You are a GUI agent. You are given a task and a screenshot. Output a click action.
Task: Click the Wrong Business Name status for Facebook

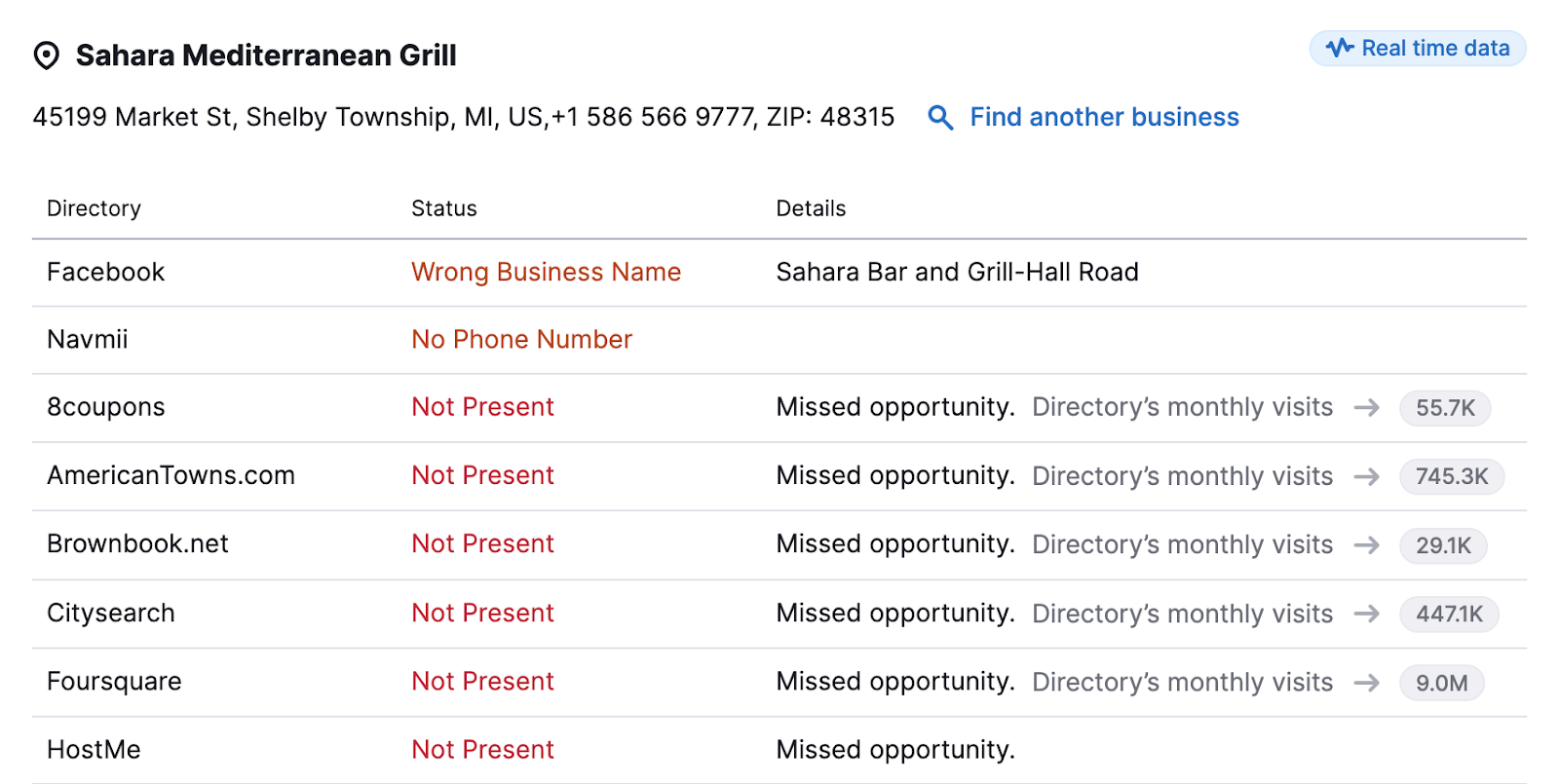point(546,272)
